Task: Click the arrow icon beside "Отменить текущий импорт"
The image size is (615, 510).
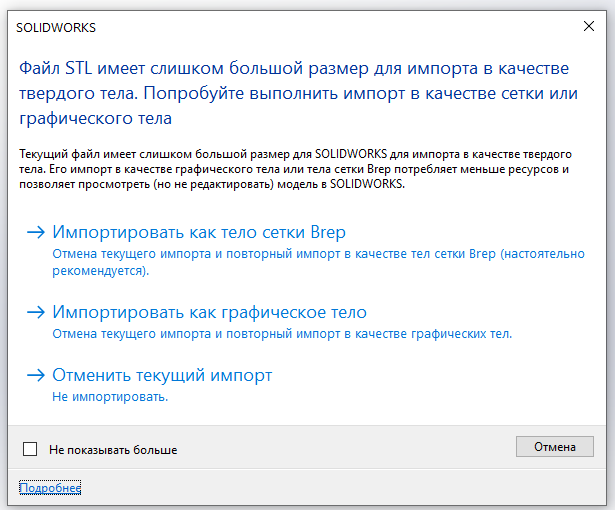Action: click(37, 376)
